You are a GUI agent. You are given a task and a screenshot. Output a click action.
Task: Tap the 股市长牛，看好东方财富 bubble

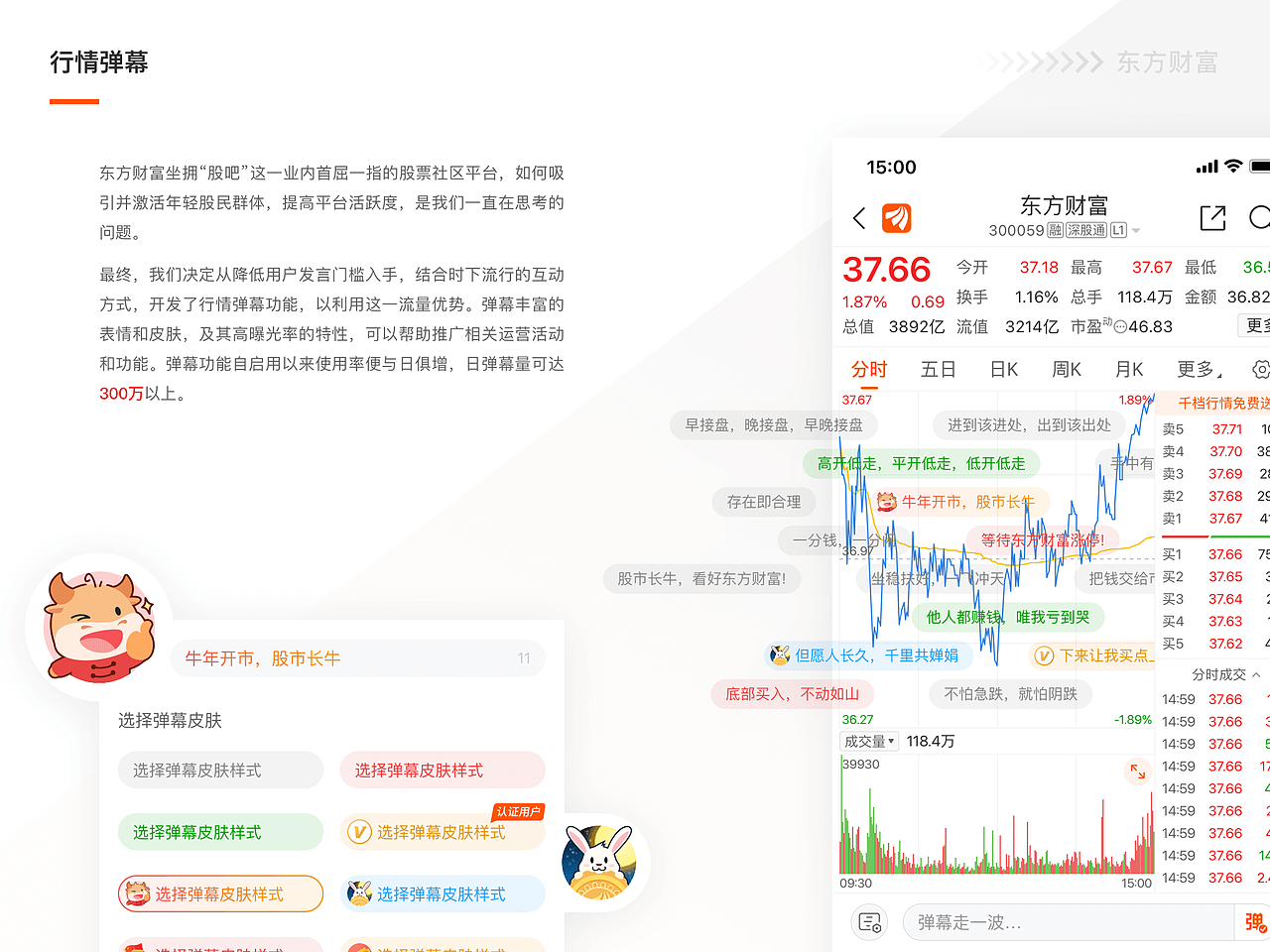(701, 578)
